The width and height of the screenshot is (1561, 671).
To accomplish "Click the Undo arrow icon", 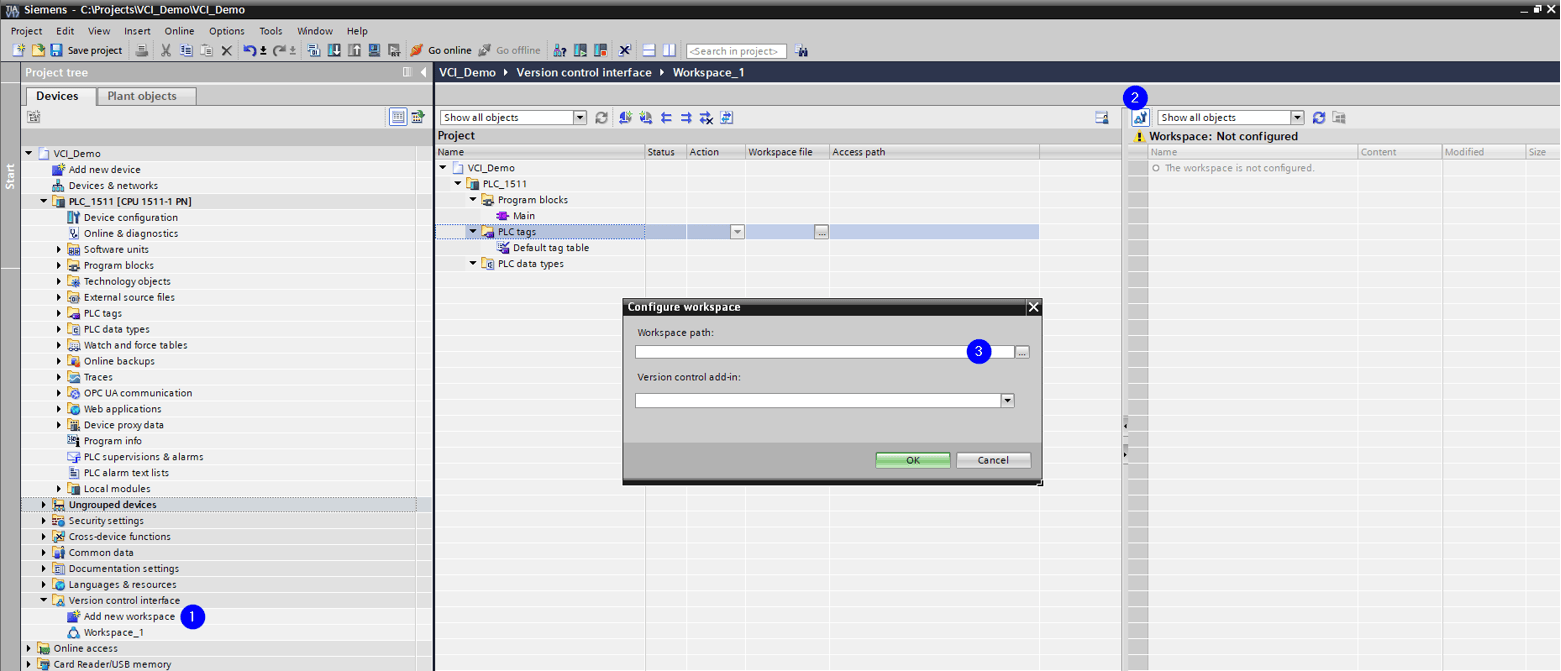I will [249, 50].
